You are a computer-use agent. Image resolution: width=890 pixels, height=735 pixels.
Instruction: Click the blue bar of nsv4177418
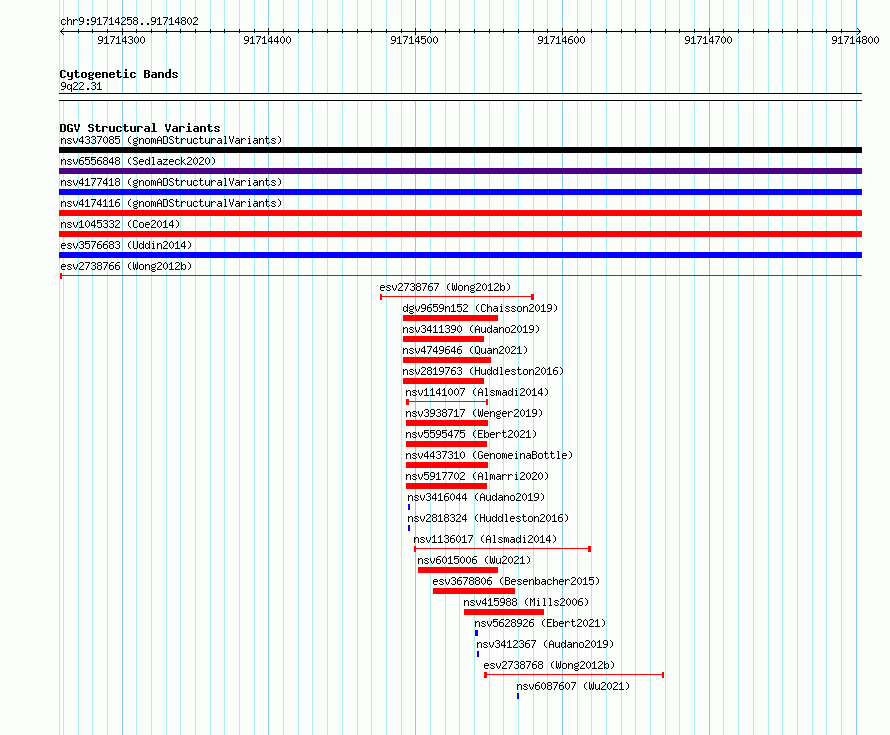[x=460, y=192]
